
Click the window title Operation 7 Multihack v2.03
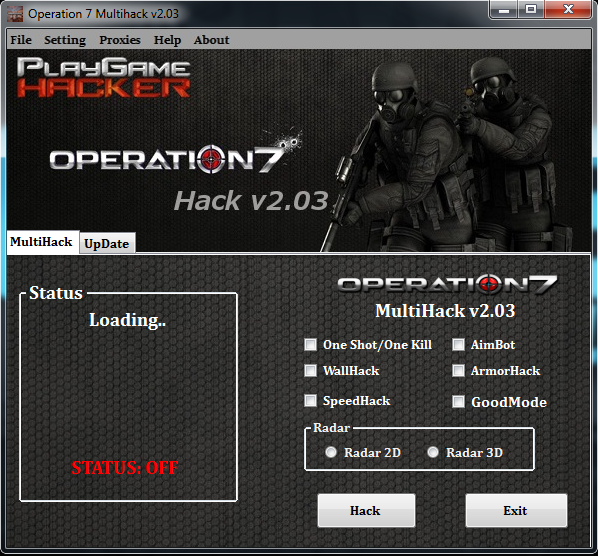(x=103, y=14)
